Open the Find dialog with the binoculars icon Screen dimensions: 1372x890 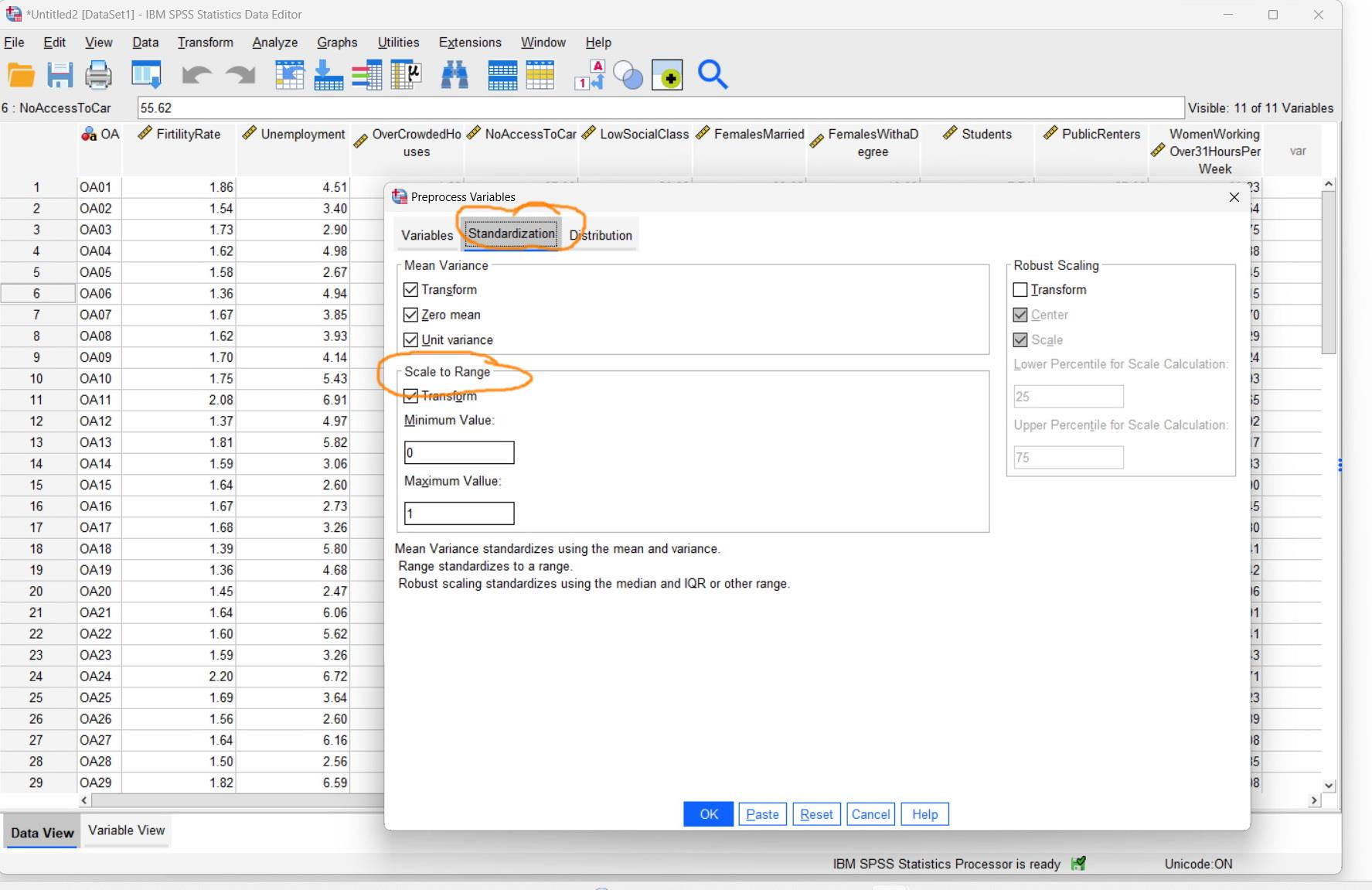click(x=455, y=75)
